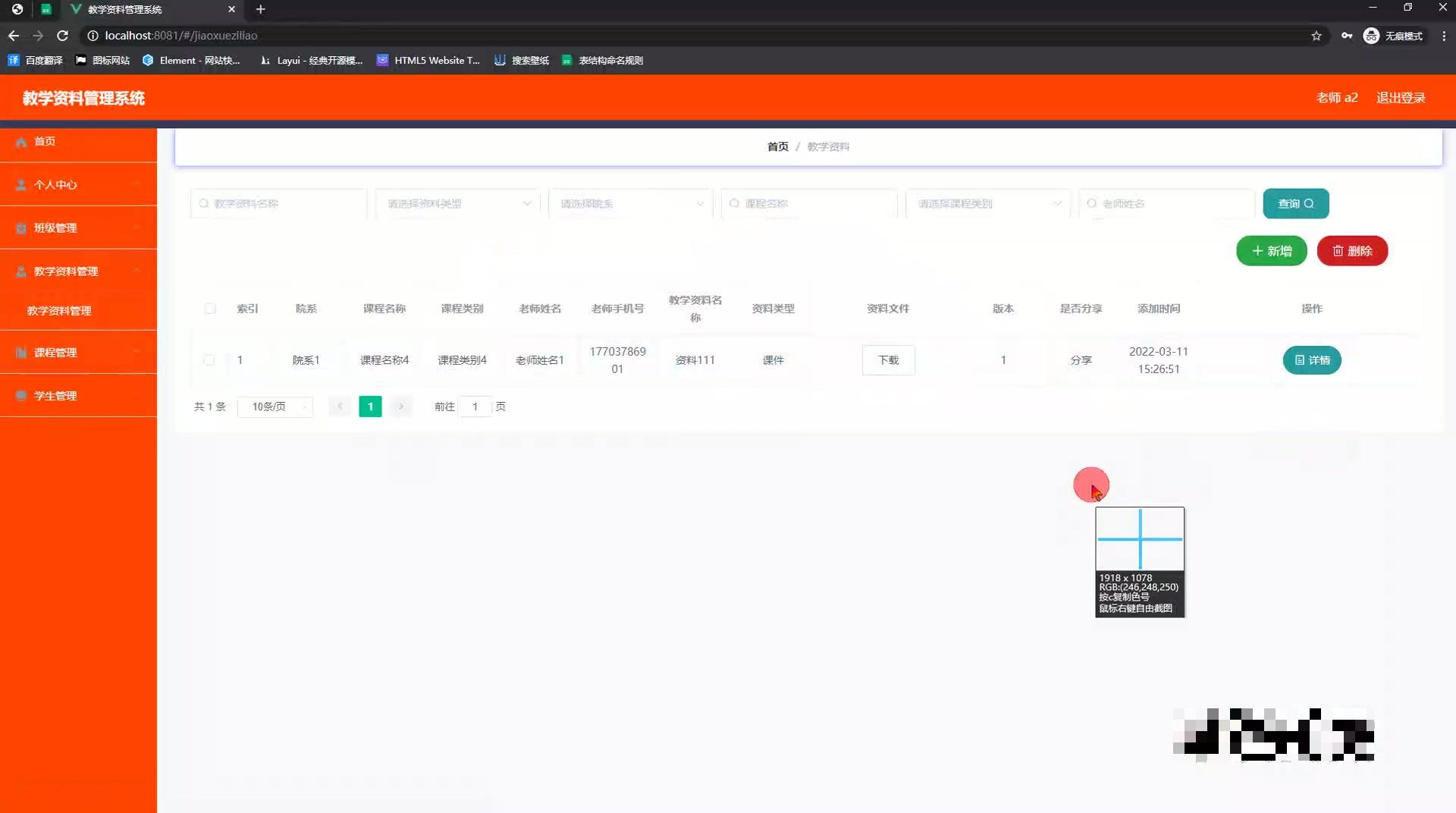Click the 老师姓名1 table cell
This screenshot has width=1456, height=813.
(x=540, y=360)
